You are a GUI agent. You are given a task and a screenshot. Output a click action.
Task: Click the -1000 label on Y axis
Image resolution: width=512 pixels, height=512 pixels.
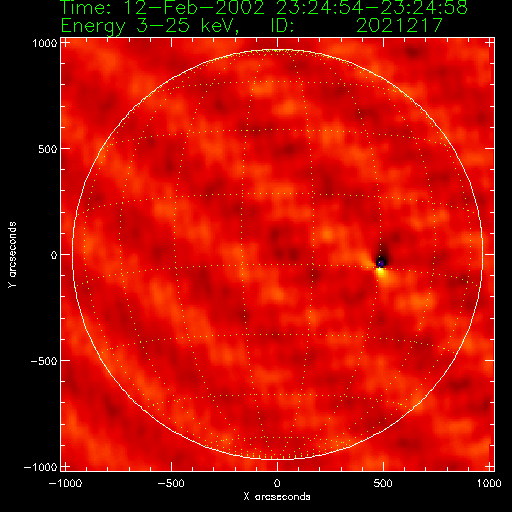40,467
